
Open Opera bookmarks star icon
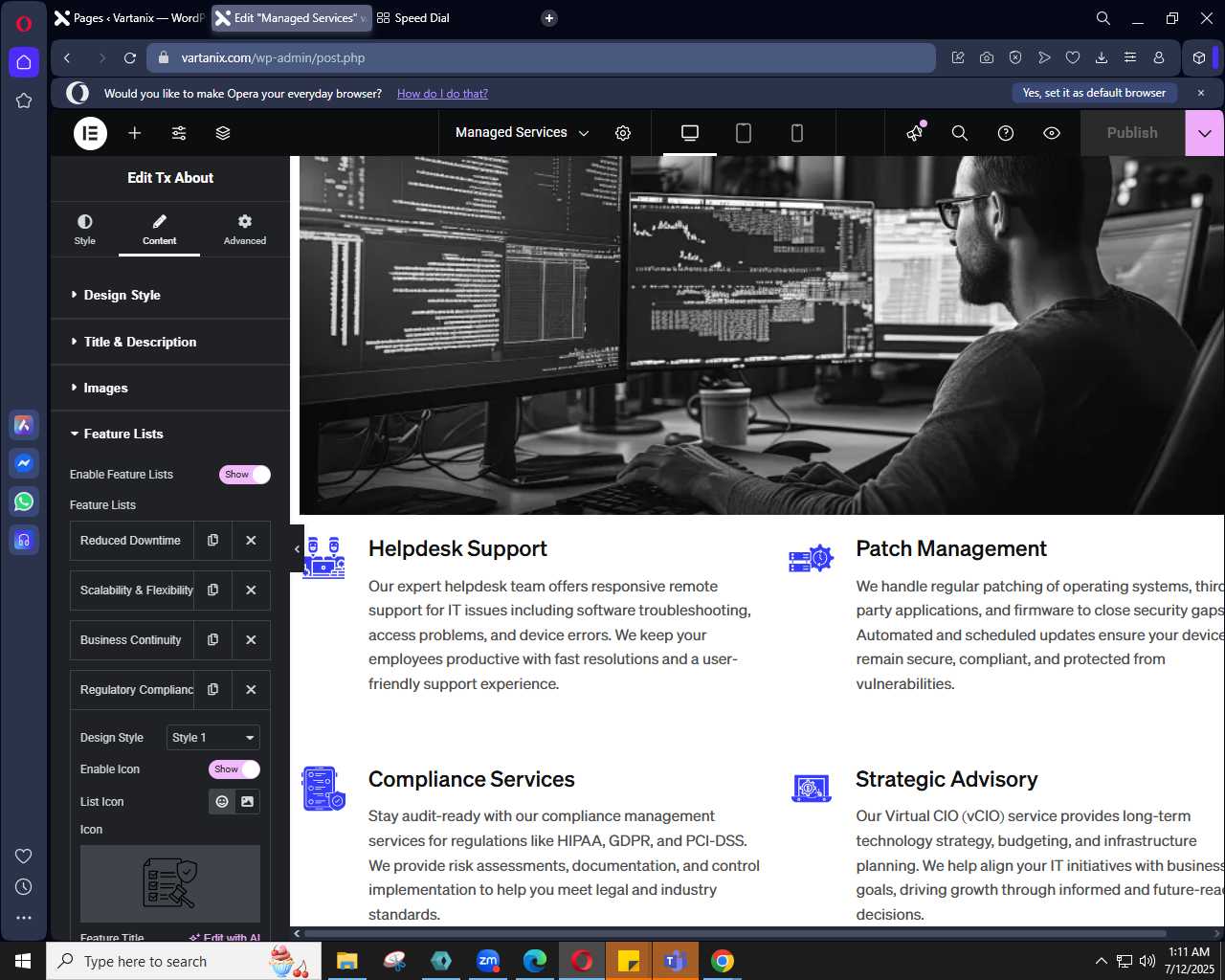pyautogui.click(x=24, y=100)
